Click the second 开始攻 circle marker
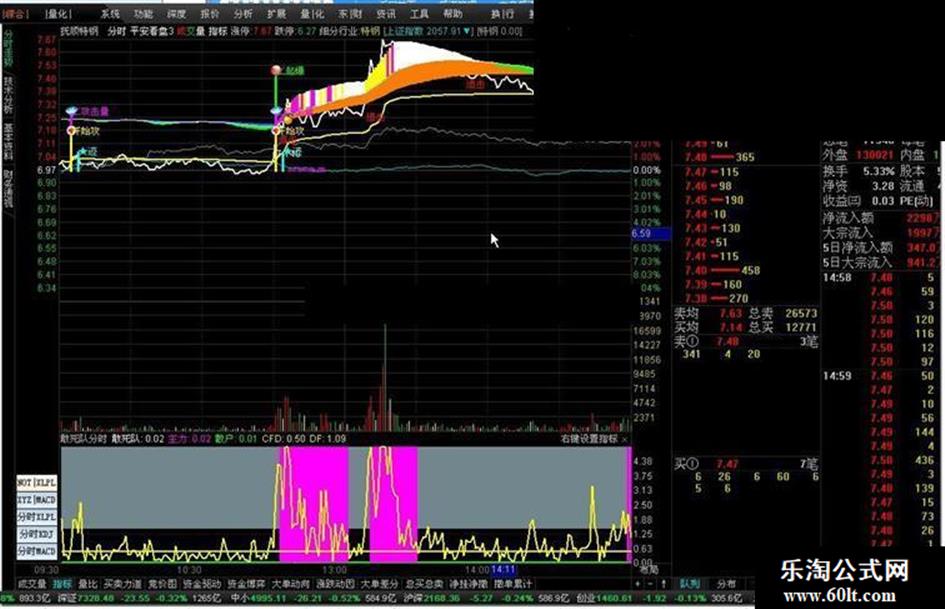Viewport: 945px width, 609px height. tap(276, 130)
